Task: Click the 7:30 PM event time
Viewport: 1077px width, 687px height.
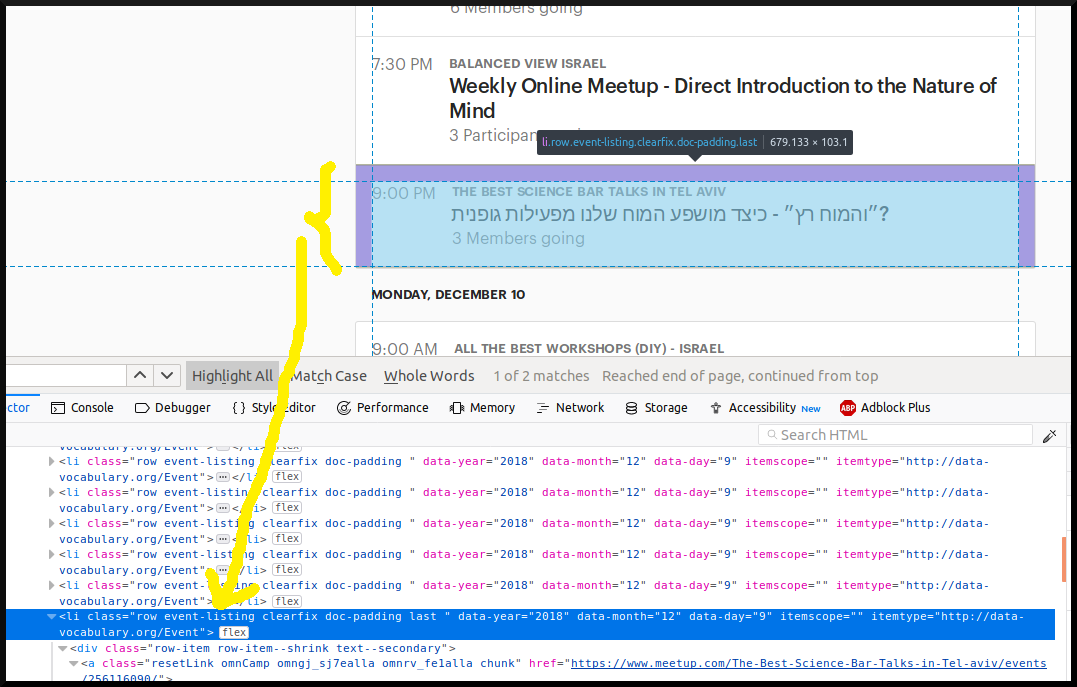Action: pyautogui.click(x=402, y=64)
